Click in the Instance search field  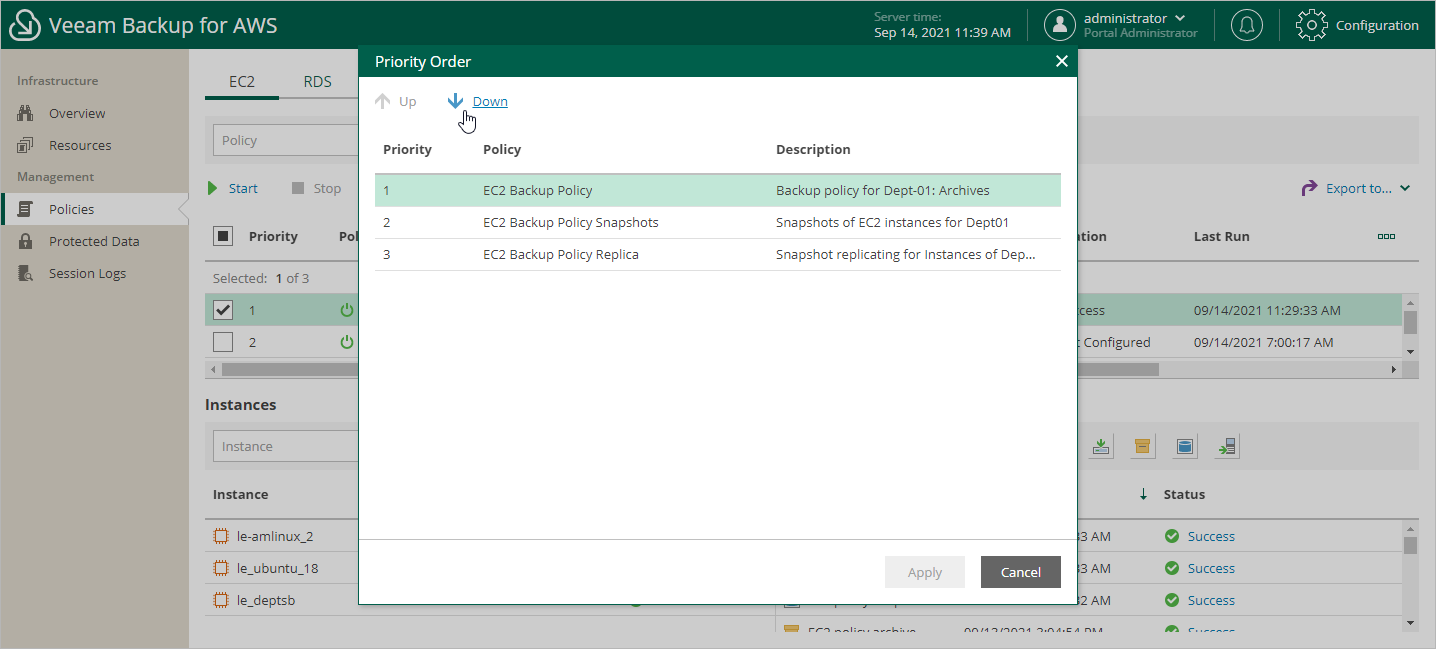tap(286, 446)
